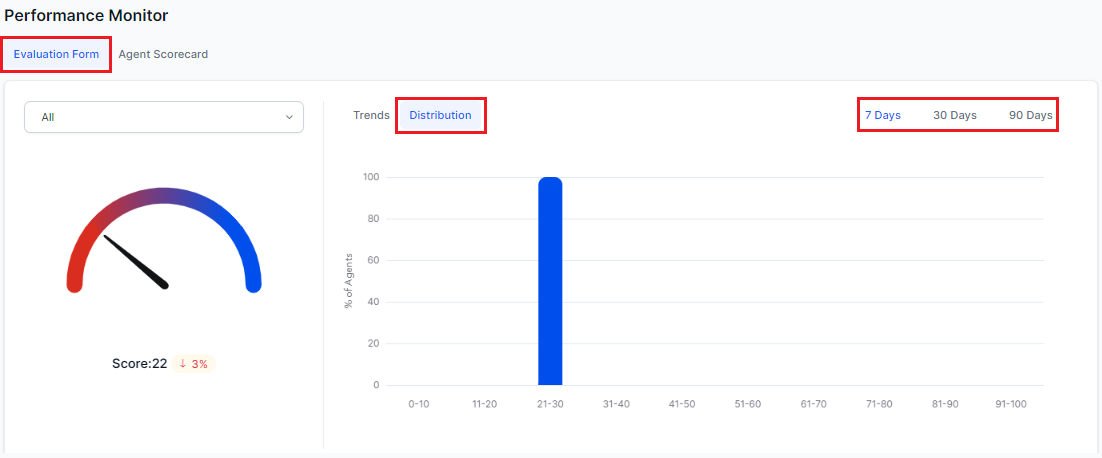Click the red down-arrow trend icon

[x=183, y=364]
